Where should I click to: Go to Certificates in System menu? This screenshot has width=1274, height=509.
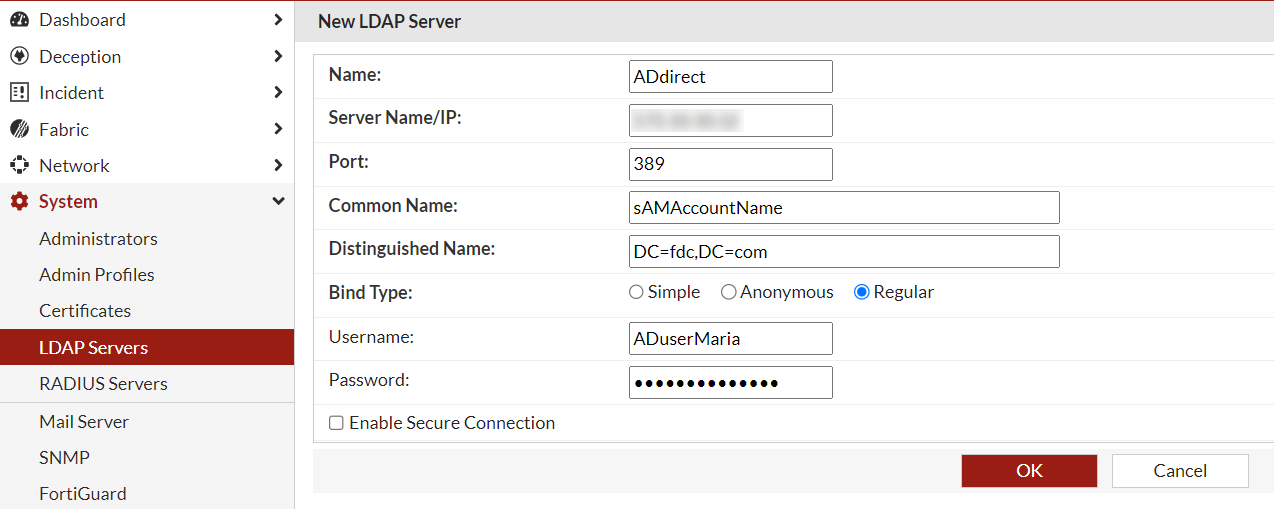click(85, 311)
